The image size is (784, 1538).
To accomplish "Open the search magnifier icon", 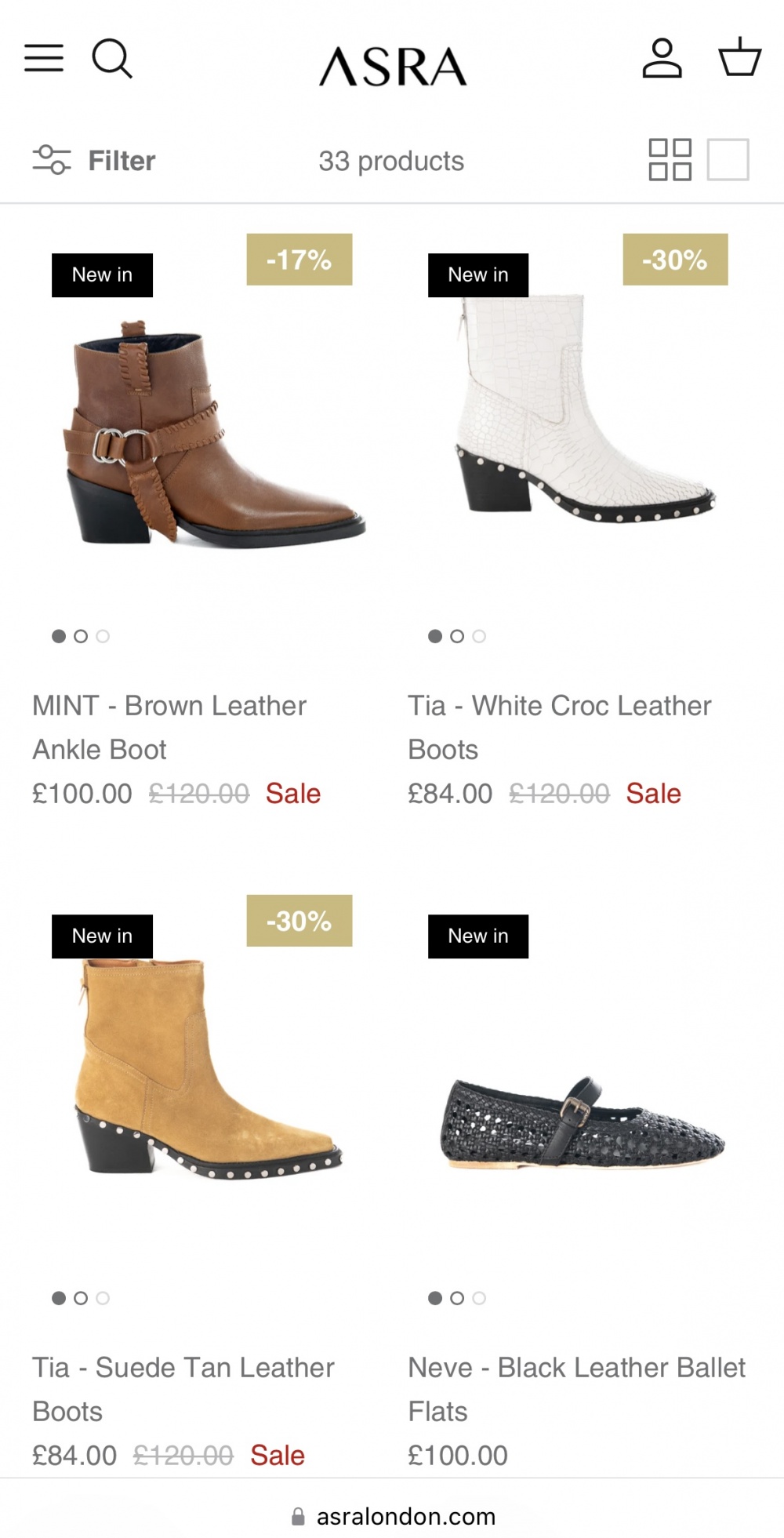I will (x=112, y=59).
